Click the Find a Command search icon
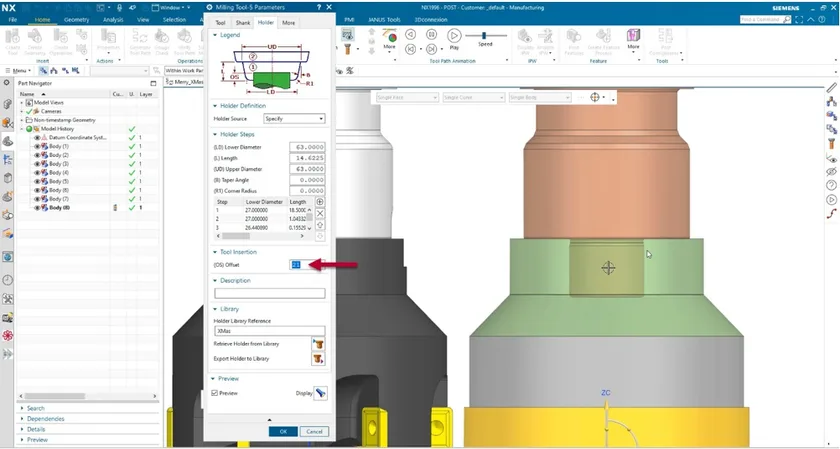The width and height of the screenshot is (840, 449). [x=786, y=19]
